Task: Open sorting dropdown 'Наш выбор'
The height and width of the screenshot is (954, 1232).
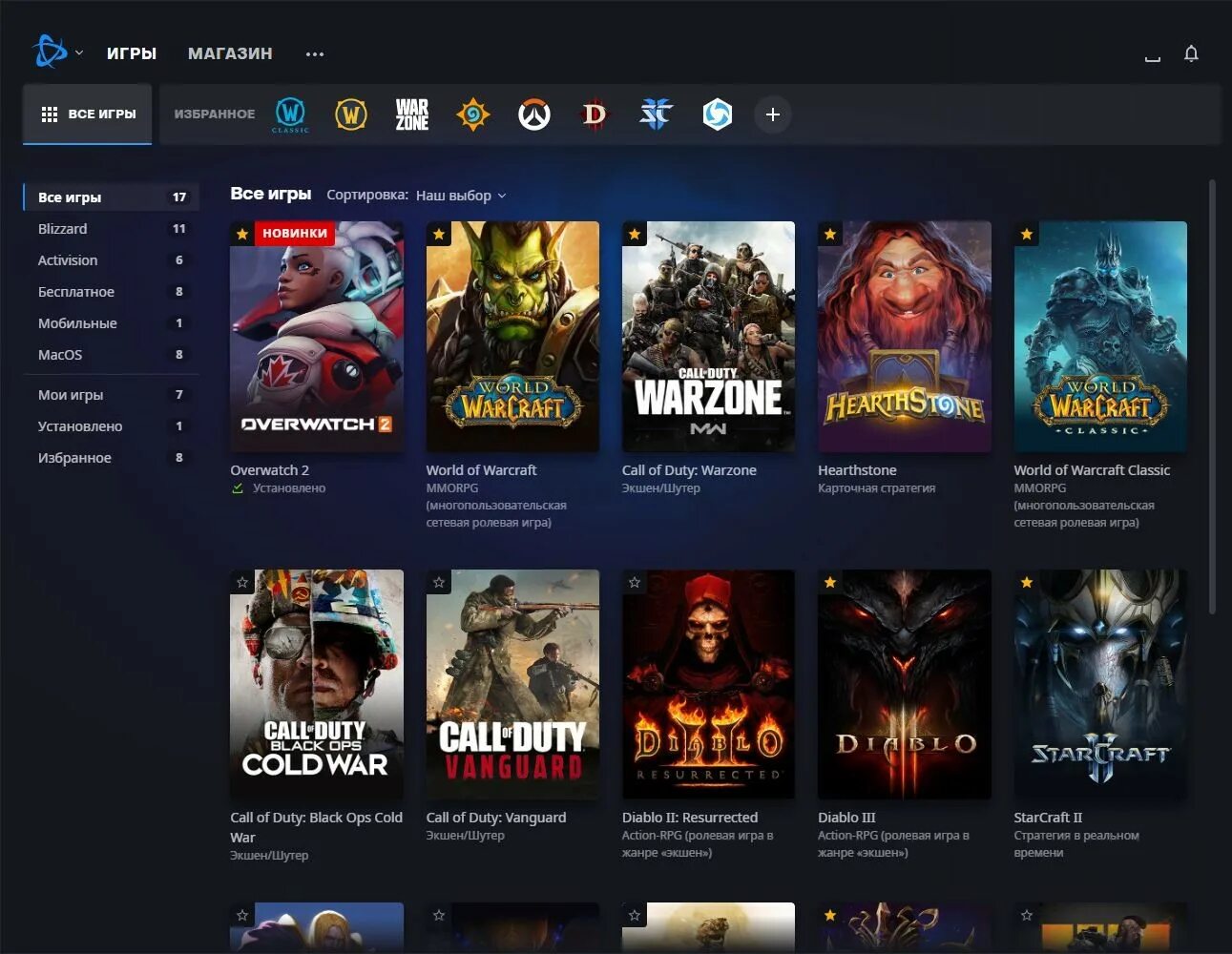Action: point(461,196)
